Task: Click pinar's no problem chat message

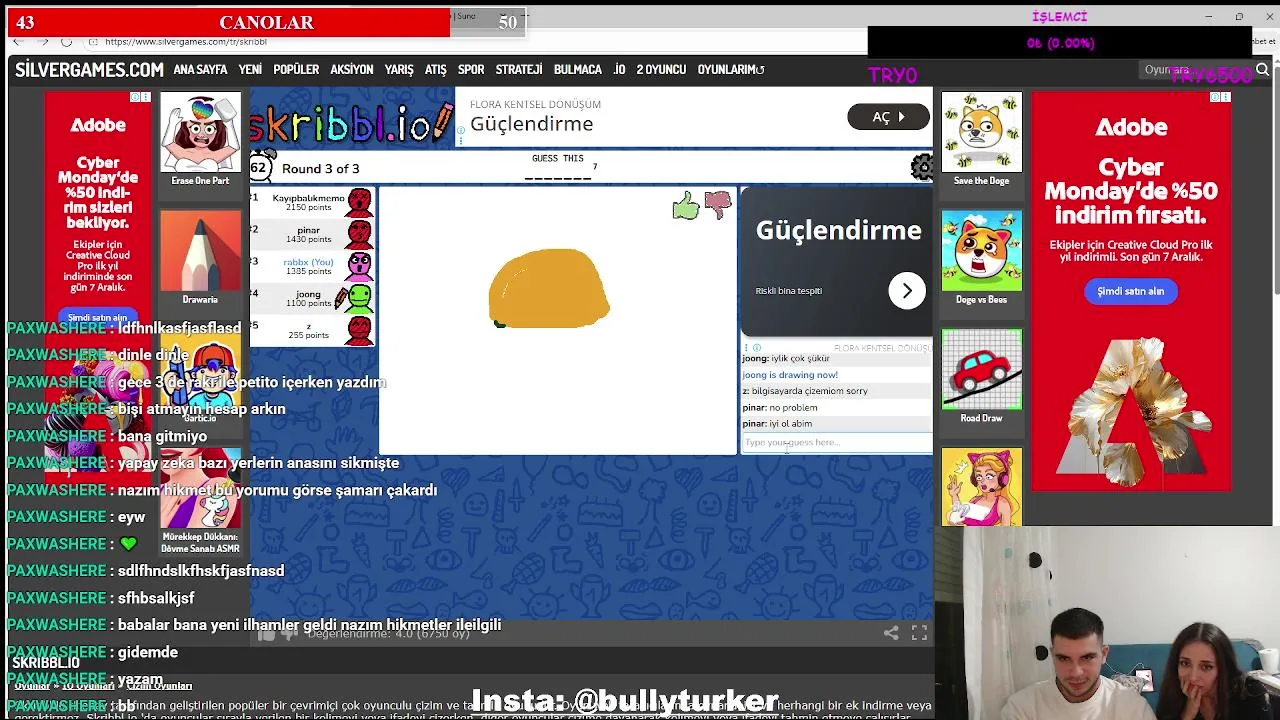Action: pyautogui.click(x=780, y=407)
